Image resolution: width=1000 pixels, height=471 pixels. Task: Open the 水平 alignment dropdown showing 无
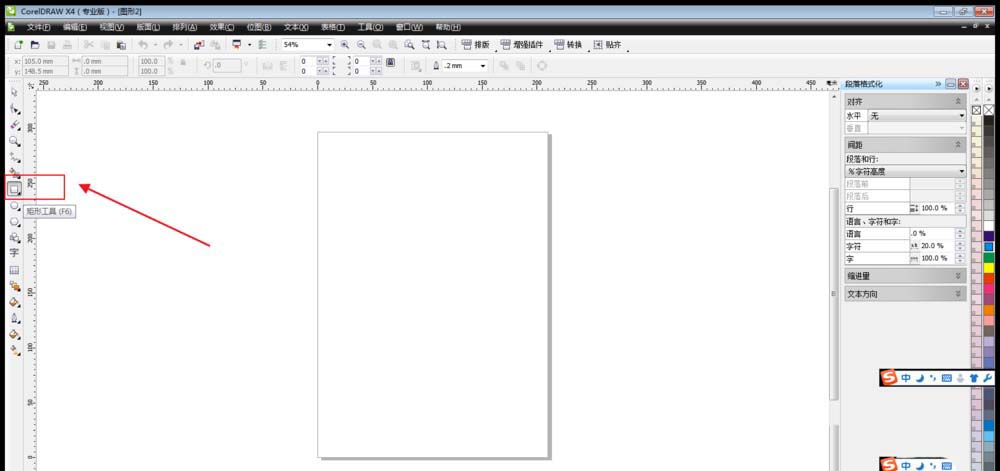[918, 116]
